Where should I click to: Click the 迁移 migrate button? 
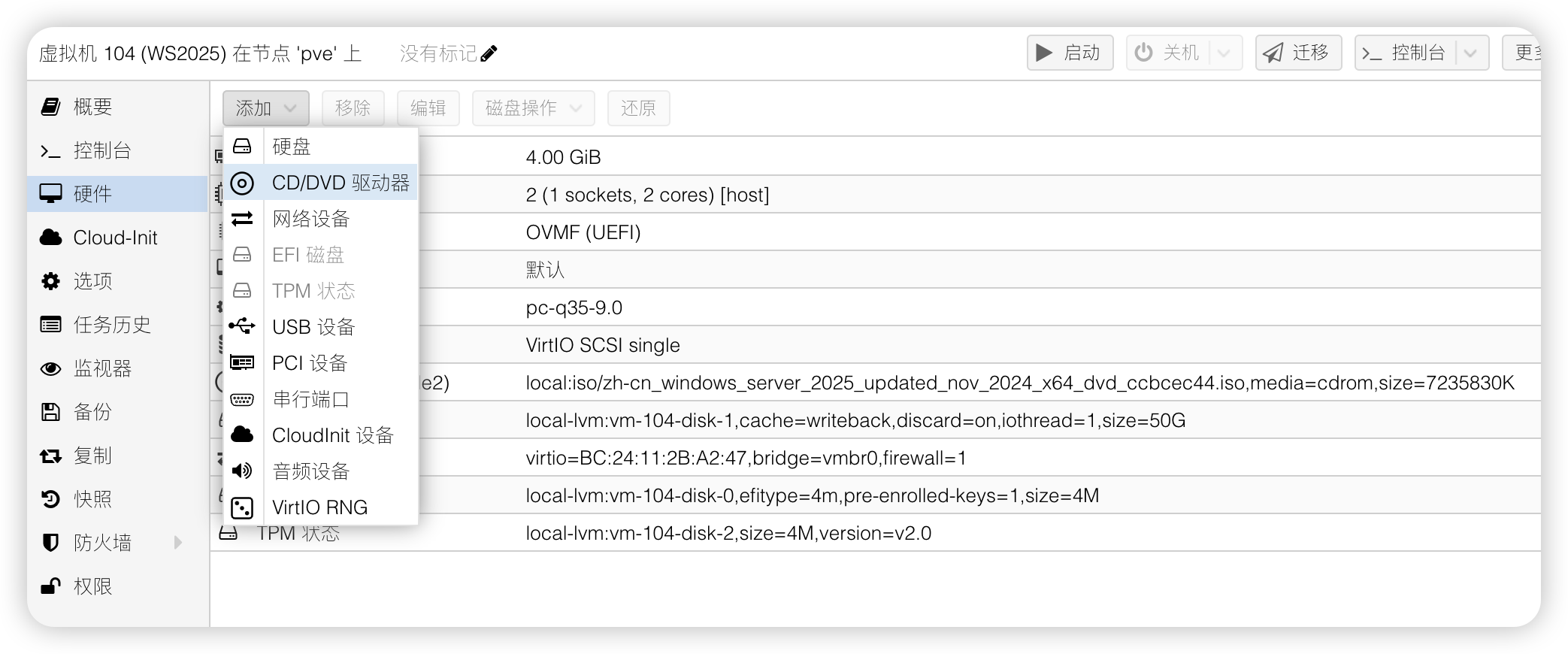click(1298, 53)
